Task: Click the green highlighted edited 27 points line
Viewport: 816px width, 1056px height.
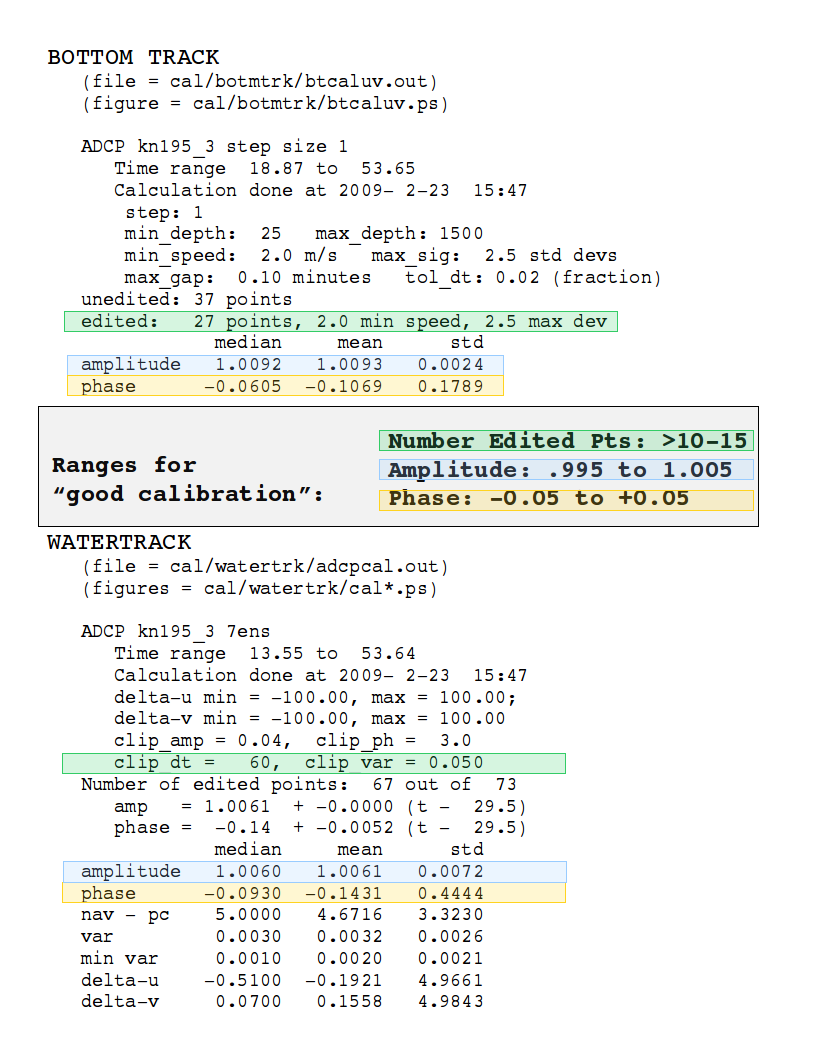Action: (341, 321)
